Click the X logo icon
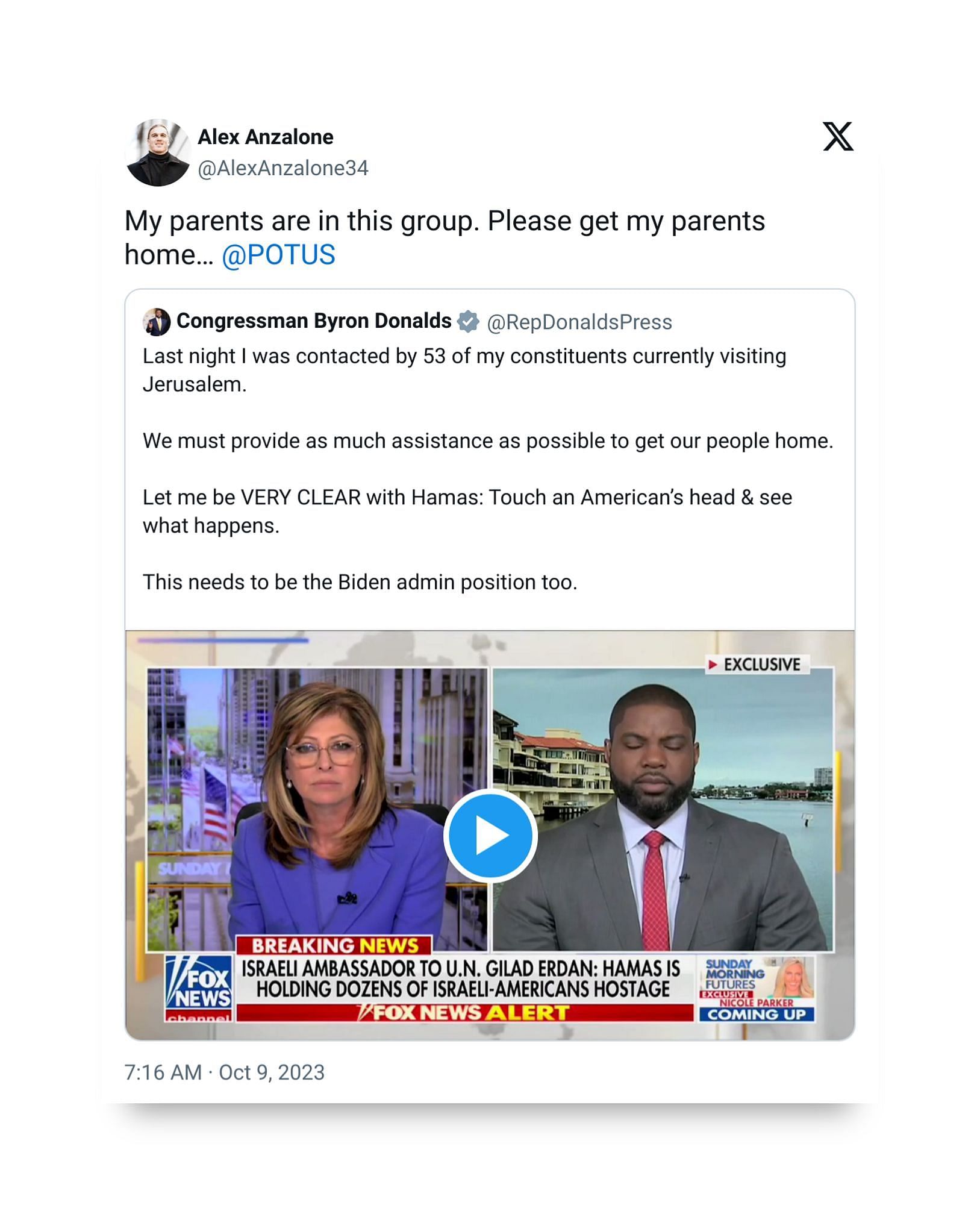This screenshot has height=1205, width=980. [838, 136]
